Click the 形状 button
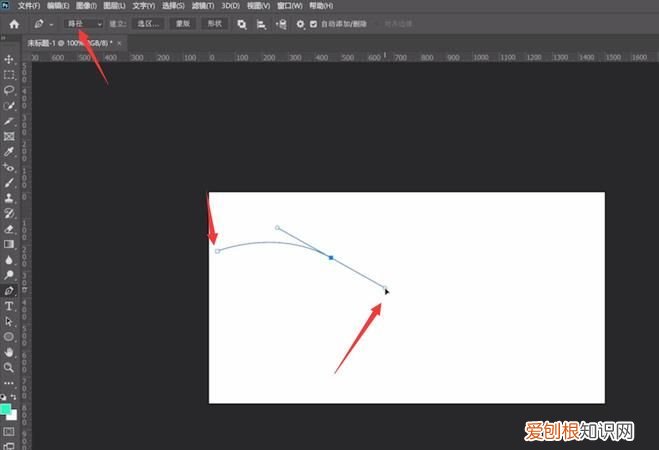The height and width of the screenshot is (450, 659). coord(213,23)
